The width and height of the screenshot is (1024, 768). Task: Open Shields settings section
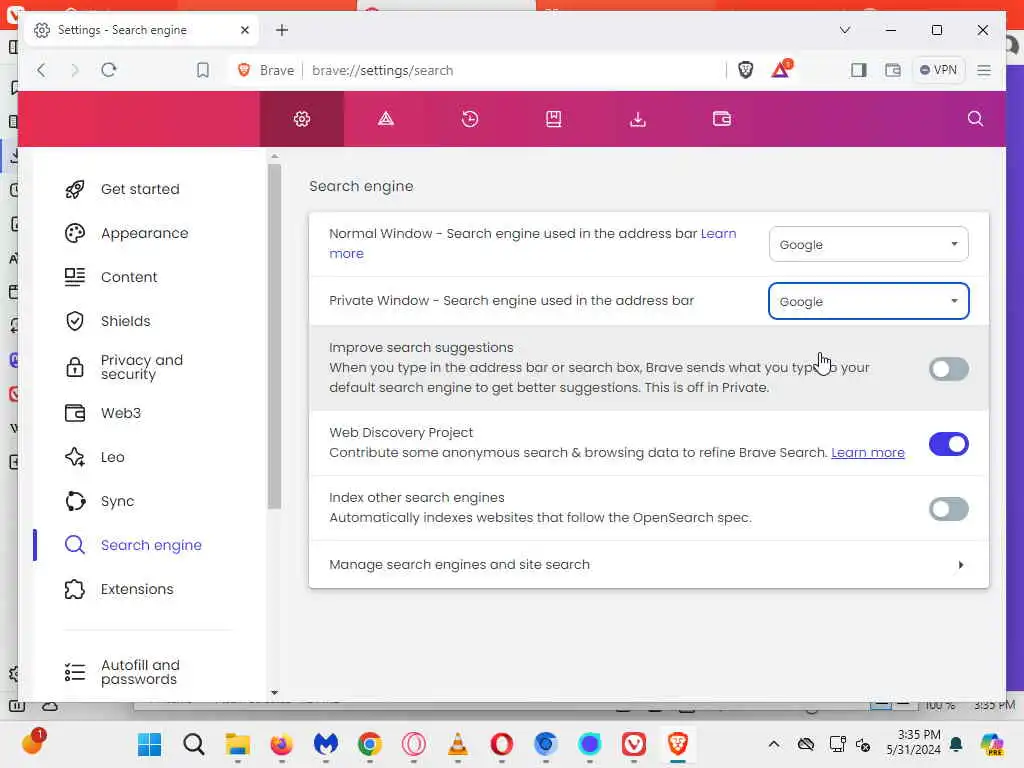125,321
